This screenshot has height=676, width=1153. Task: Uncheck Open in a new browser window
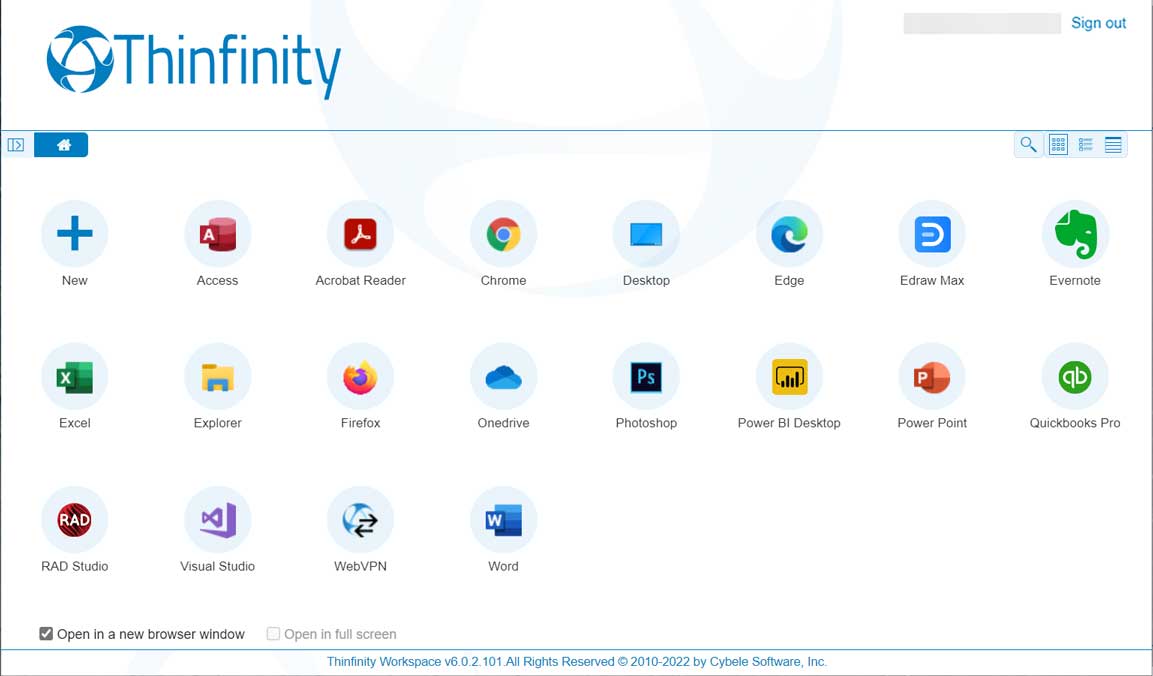click(46, 633)
